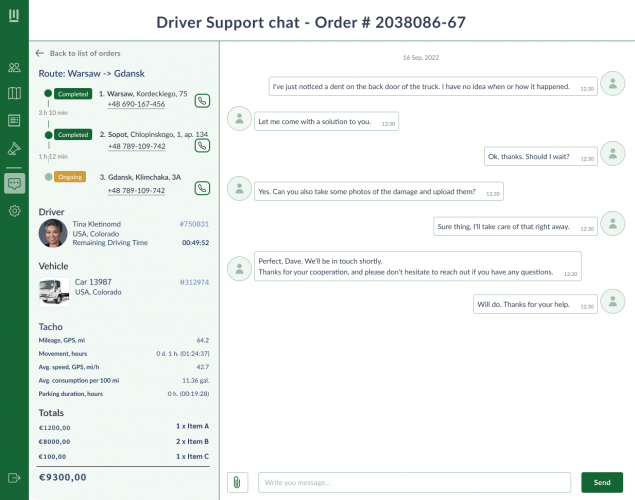The height and width of the screenshot is (500, 635).
Task: Click phone number +48 690-167-456
Action: coord(136,104)
